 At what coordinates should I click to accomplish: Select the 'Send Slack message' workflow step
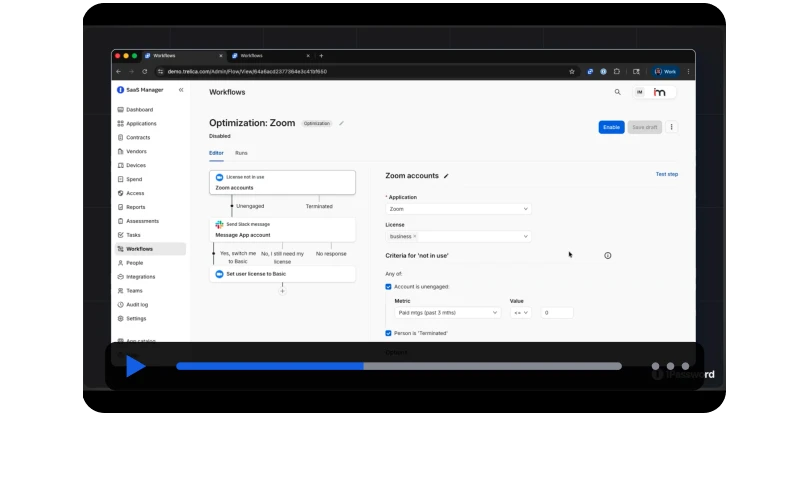pos(282,230)
